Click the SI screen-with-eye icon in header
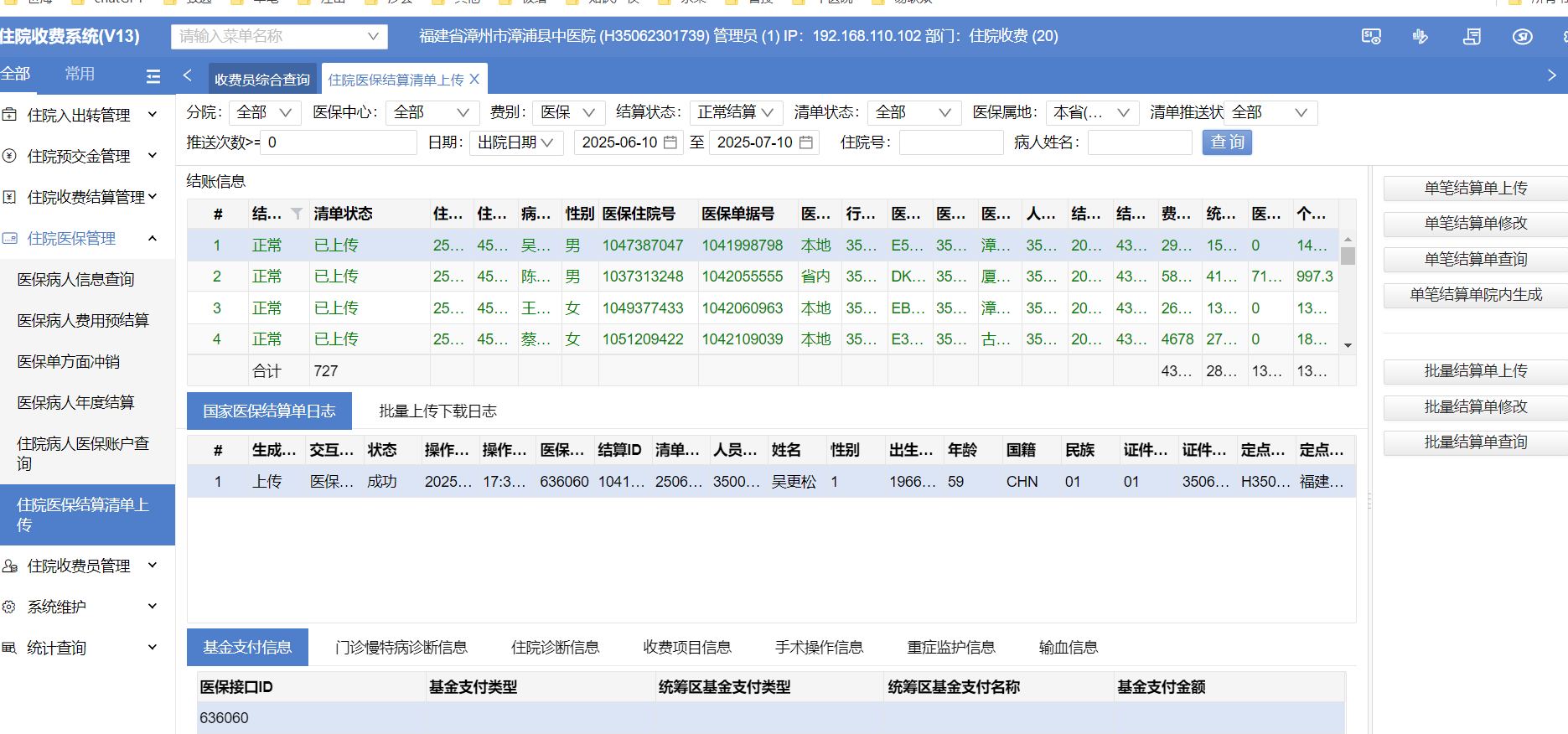This screenshot has width=1568, height=734. [1371, 37]
